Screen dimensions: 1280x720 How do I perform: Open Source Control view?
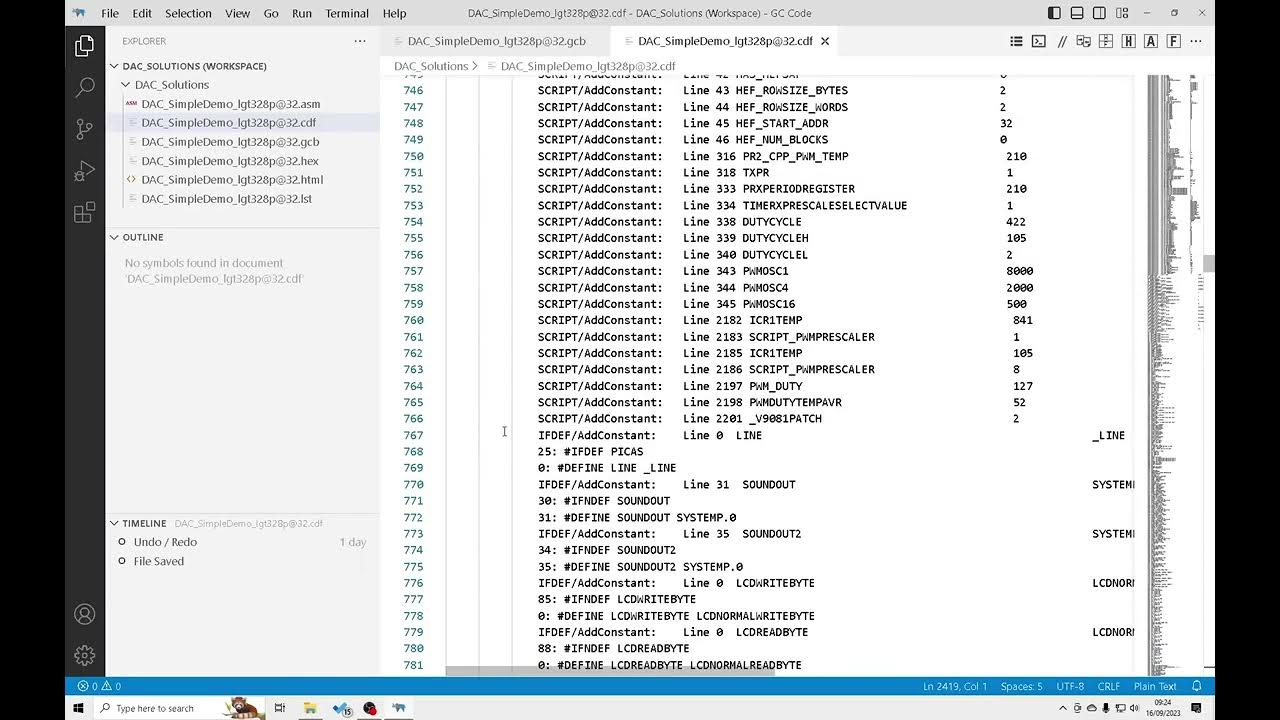point(85,129)
